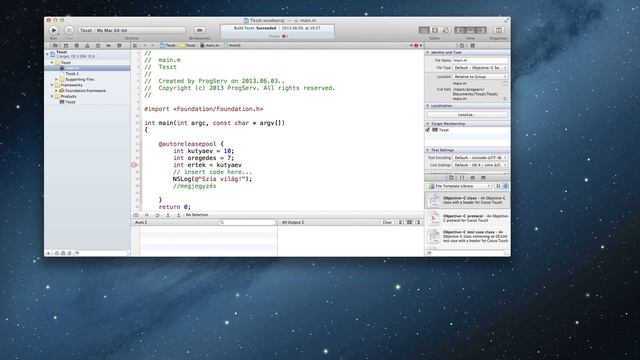Open the Log navigator tab icon
Viewport: 640px width, 360px height.
click(x=119, y=46)
